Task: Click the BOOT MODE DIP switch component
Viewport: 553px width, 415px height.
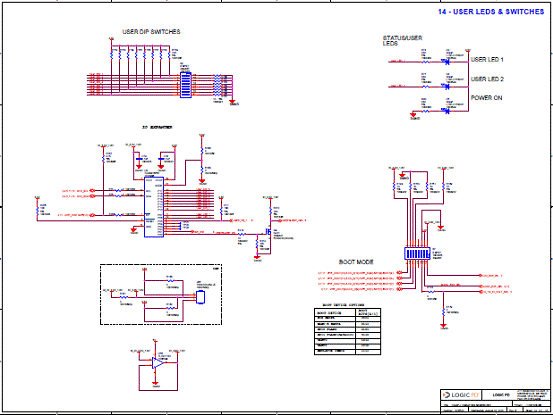Action: coord(417,253)
